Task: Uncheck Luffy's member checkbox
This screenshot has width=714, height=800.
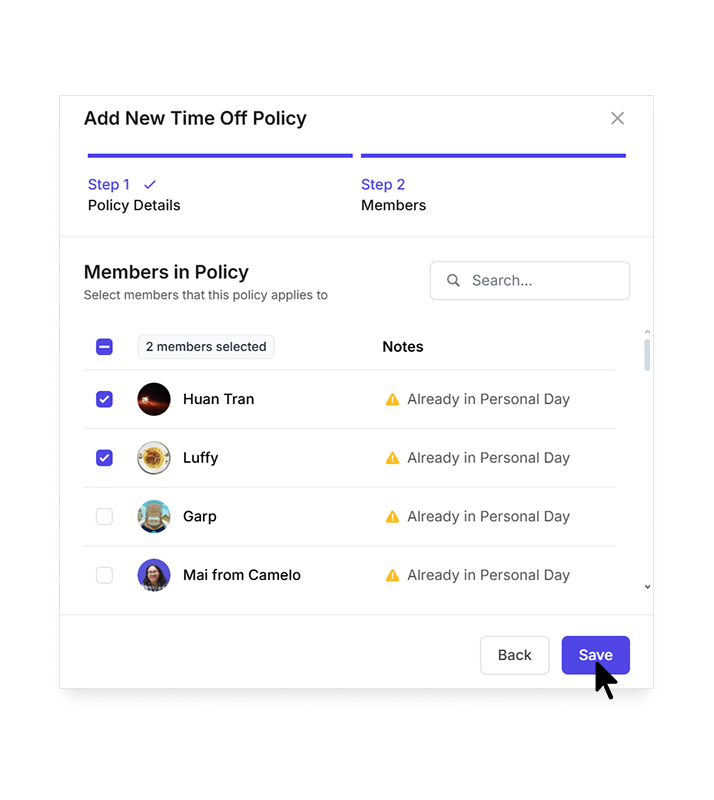Action: (x=104, y=458)
